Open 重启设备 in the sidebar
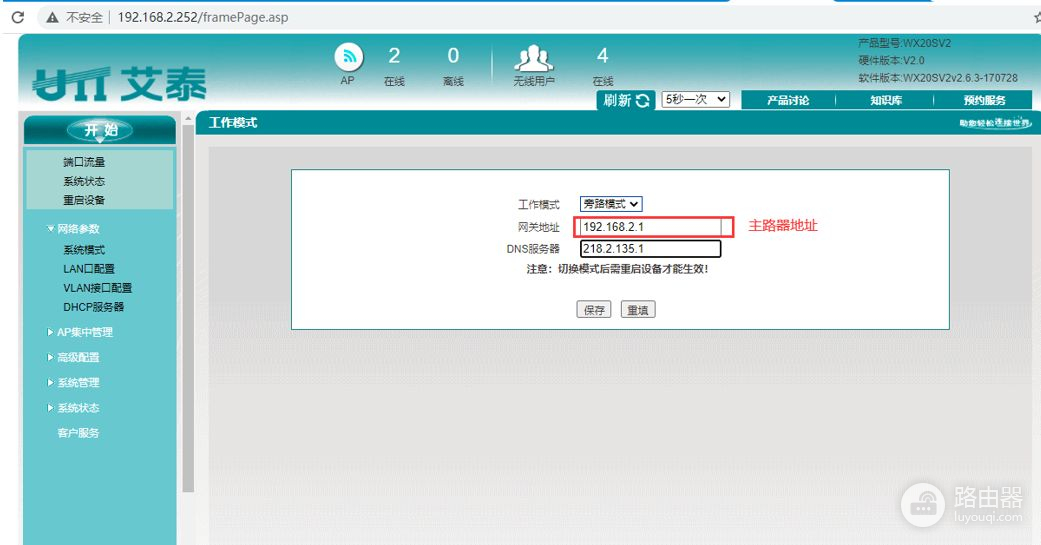Viewport: 1041px width, 545px height. pos(84,200)
